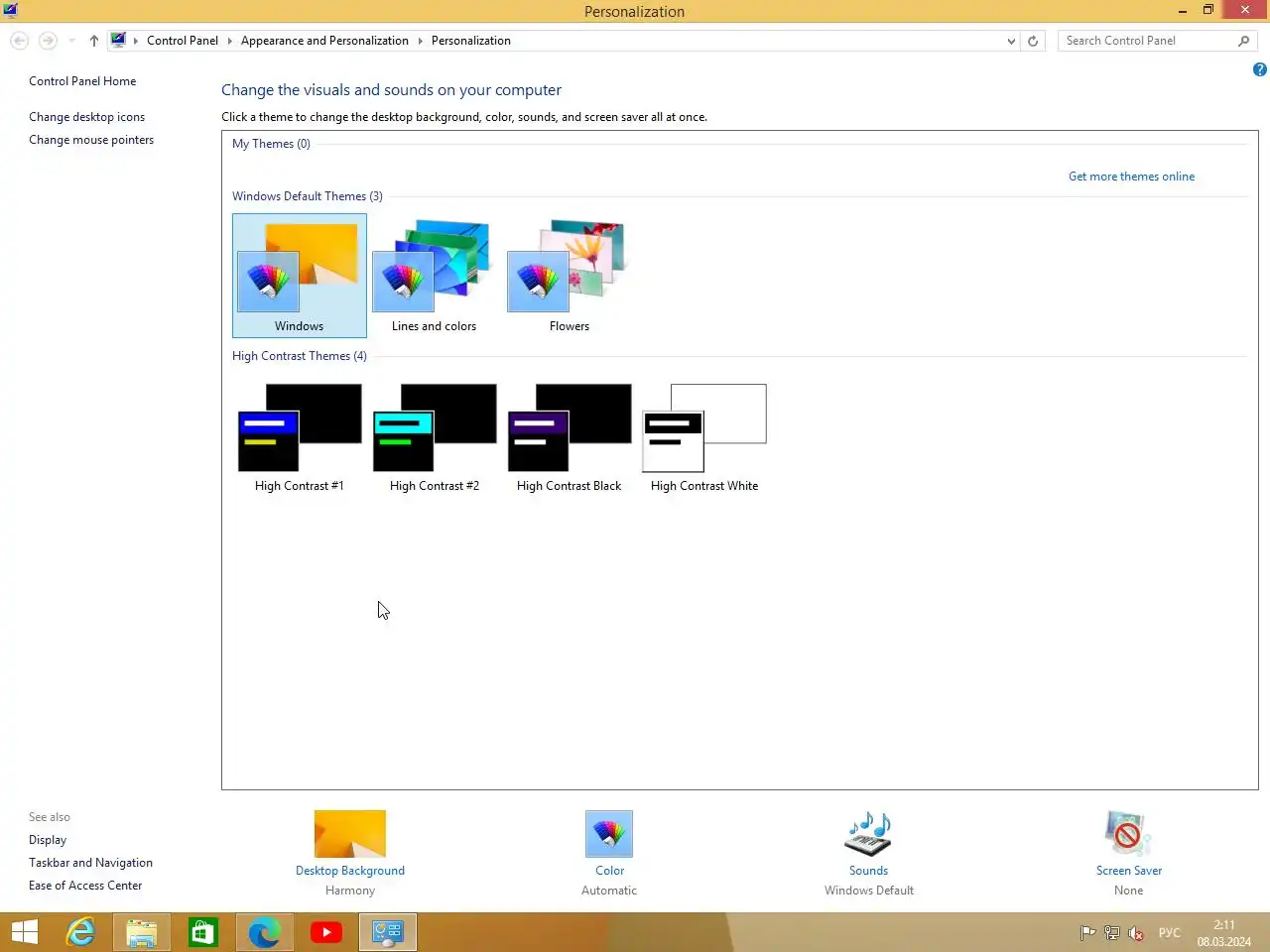Click the Forward navigation arrow

[48, 41]
